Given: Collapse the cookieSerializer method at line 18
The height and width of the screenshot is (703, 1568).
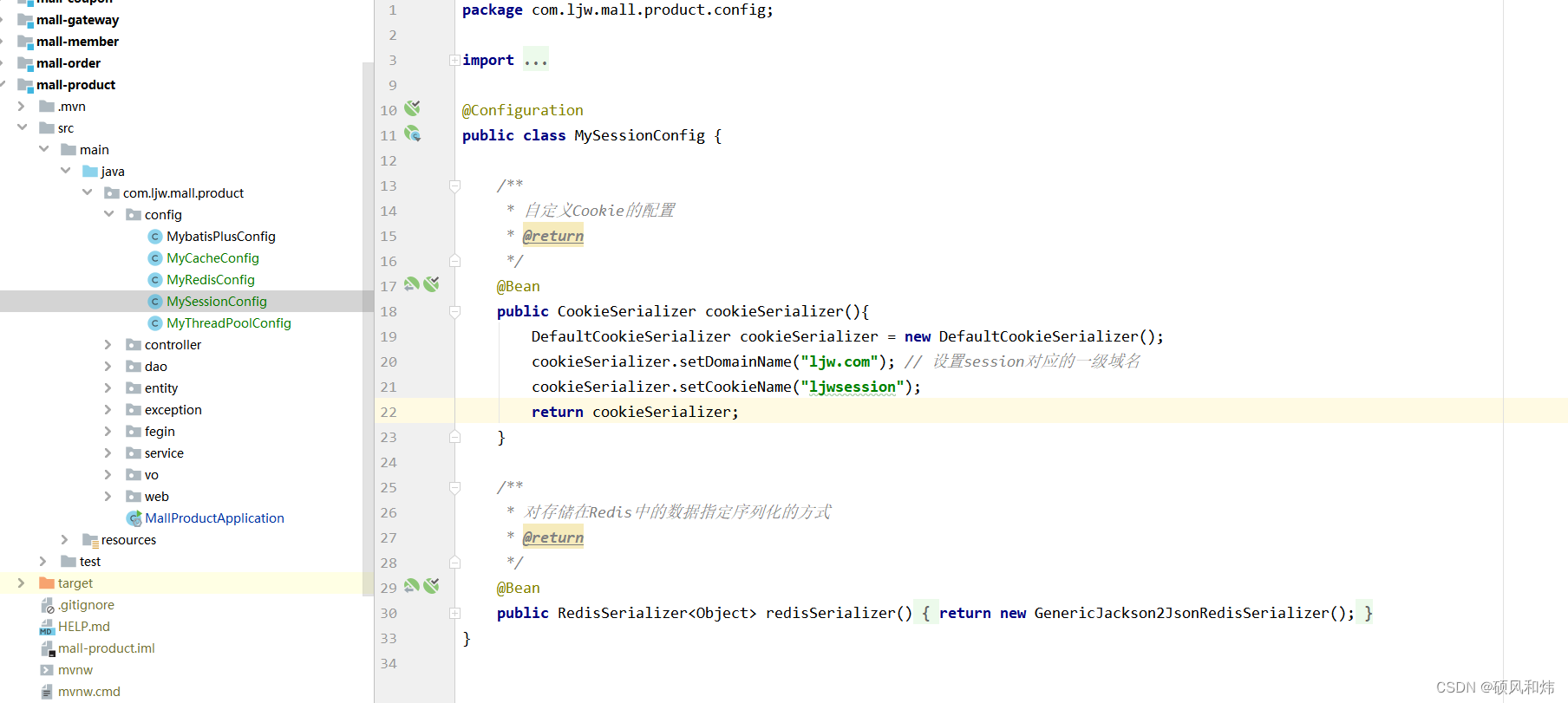Looking at the screenshot, I should click(454, 311).
